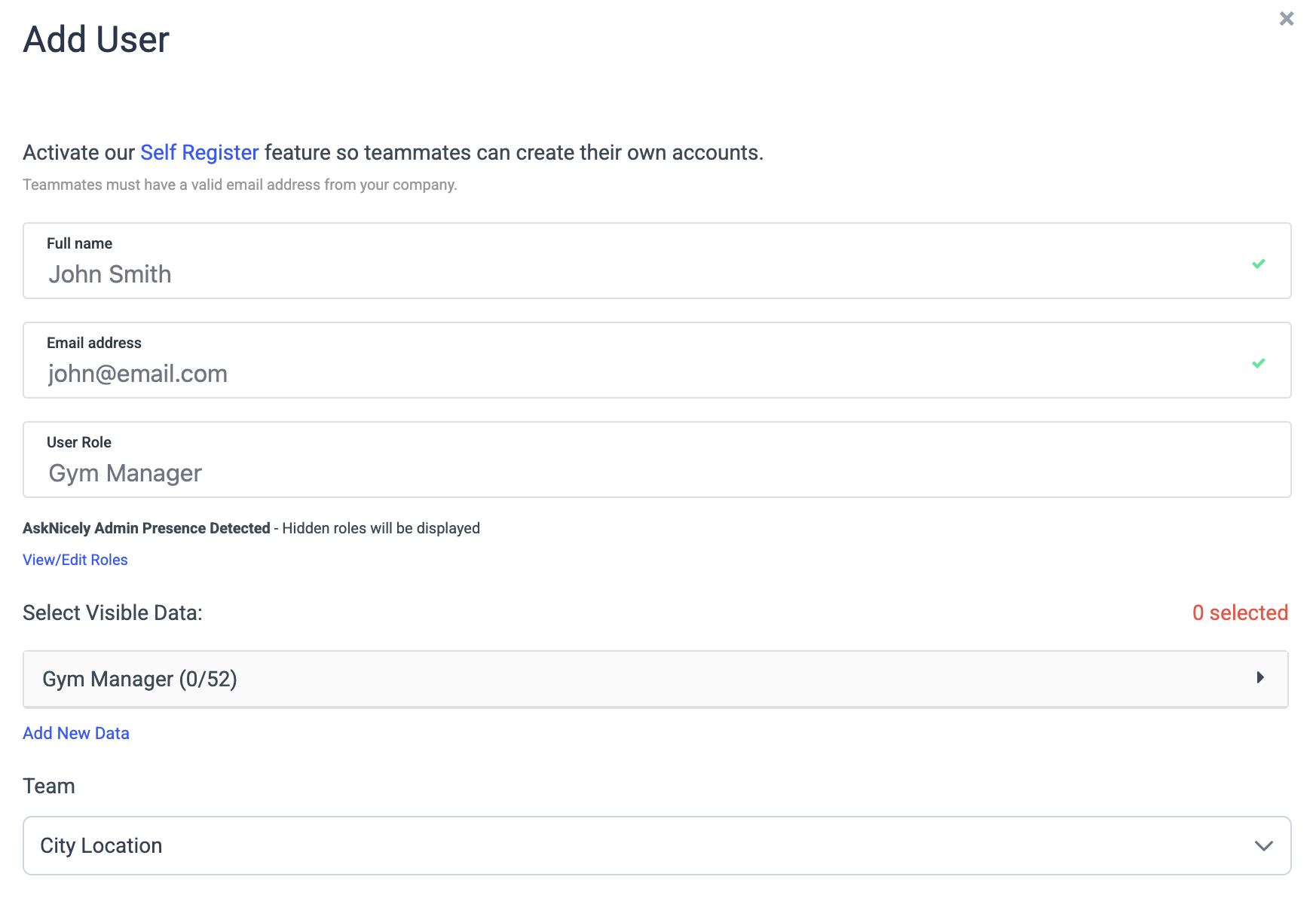Click the Team section label

(49, 786)
